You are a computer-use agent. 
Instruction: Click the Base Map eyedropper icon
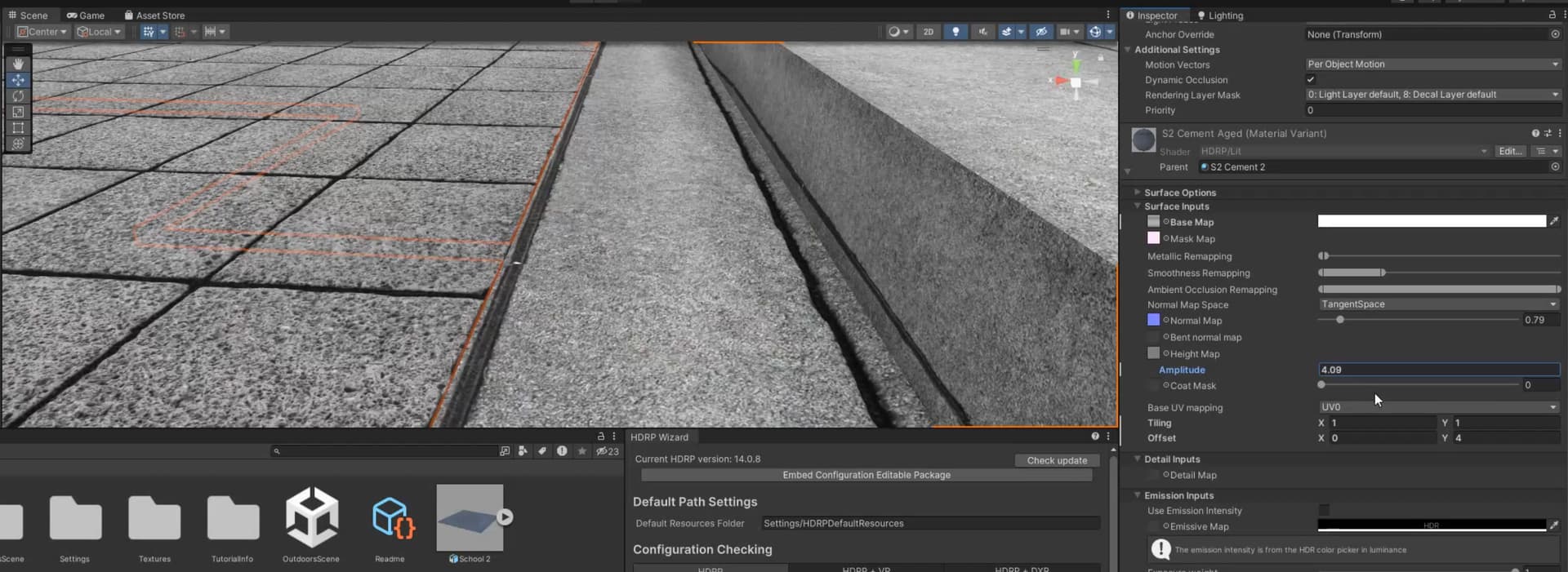pyautogui.click(x=1554, y=221)
